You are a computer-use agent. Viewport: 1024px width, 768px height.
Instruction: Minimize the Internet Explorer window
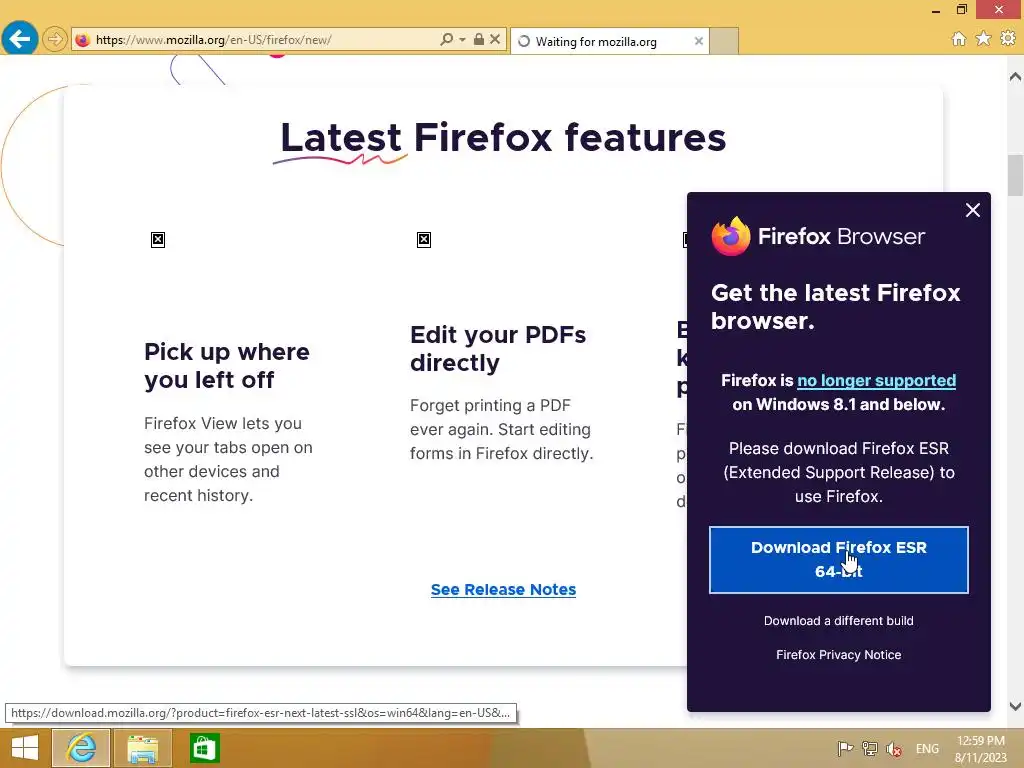point(936,10)
